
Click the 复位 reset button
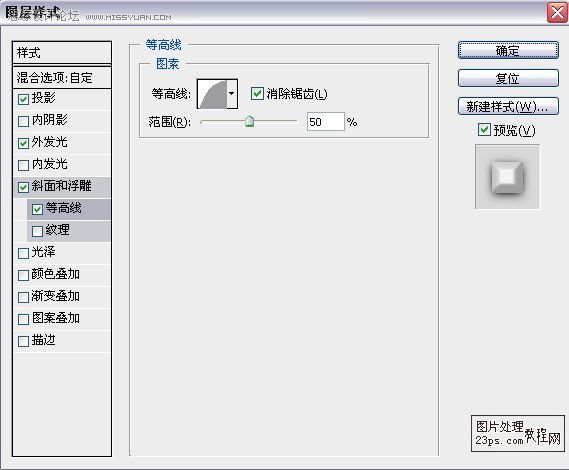pyautogui.click(x=508, y=78)
